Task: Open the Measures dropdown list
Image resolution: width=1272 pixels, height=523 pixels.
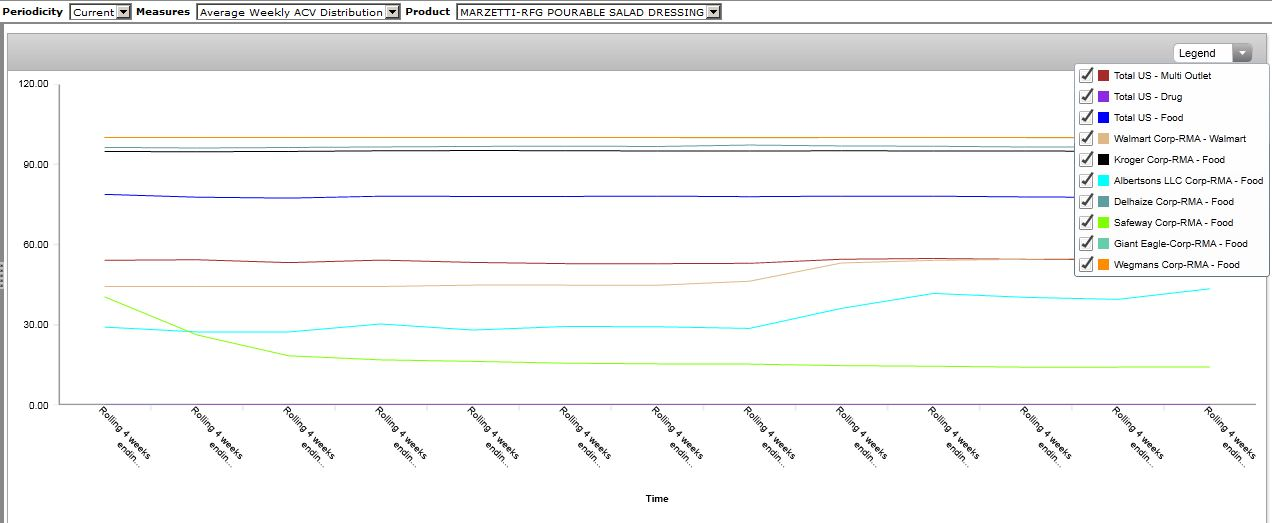Action: pyautogui.click(x=392, y=12)
